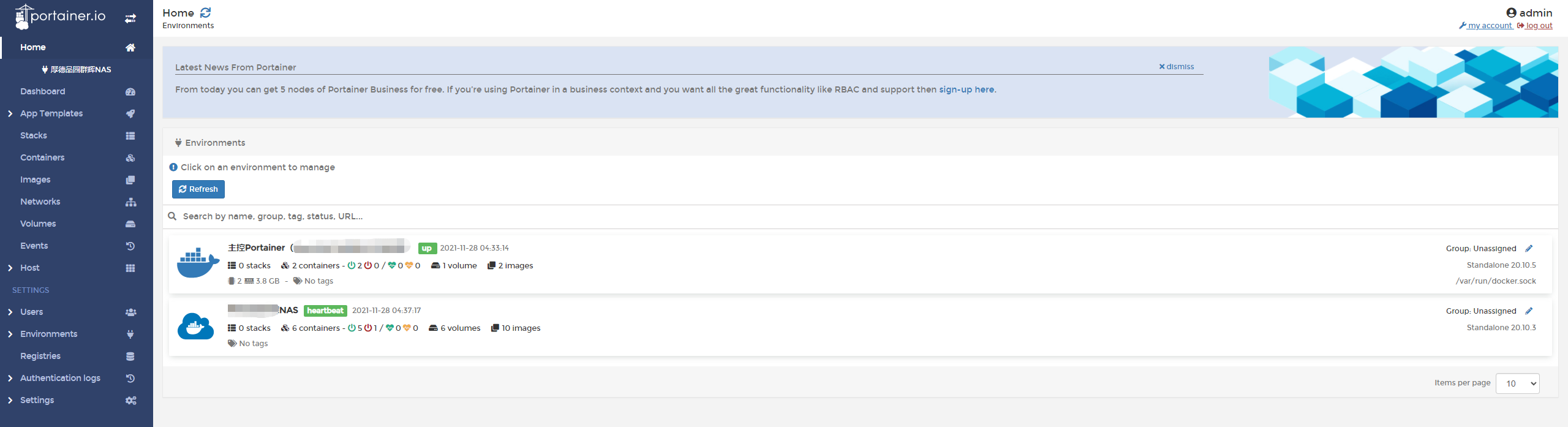Click the search magnifier icon
1568x427 pixels.
[173, 216]
